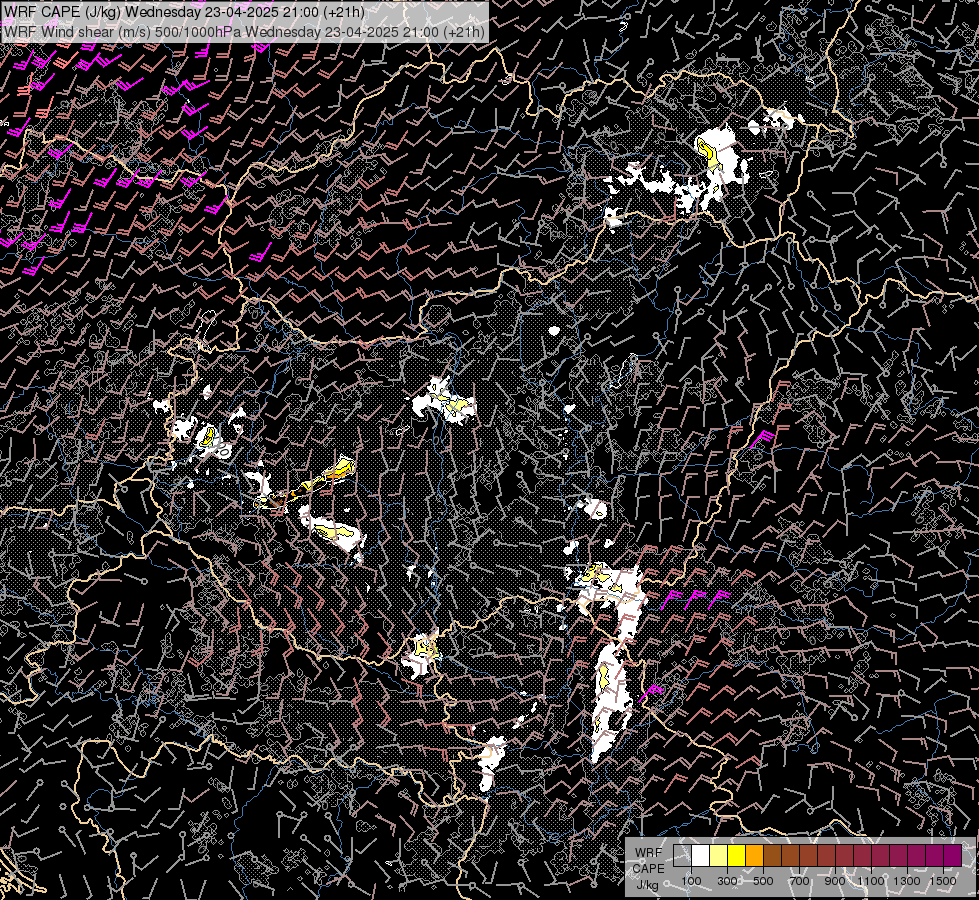This screenshot has width=979, height=900.
Task: Click the legend value 1100
Action: click(871, 881)
